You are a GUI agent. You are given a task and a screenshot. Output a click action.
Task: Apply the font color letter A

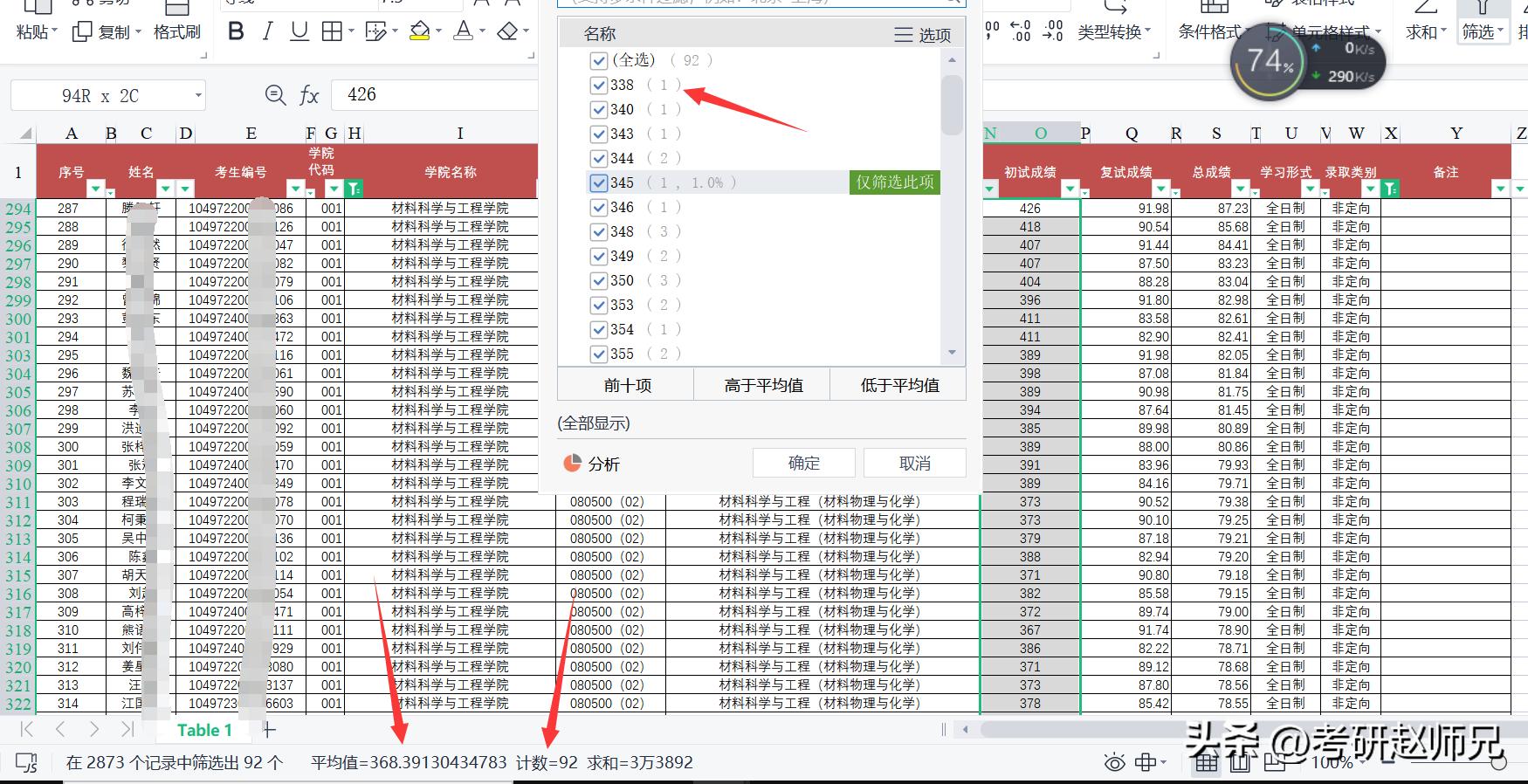464,31
